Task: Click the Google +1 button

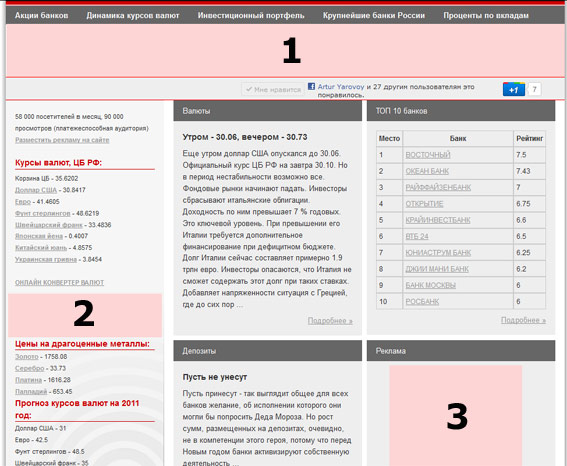Action: click(x=513, y=89)
